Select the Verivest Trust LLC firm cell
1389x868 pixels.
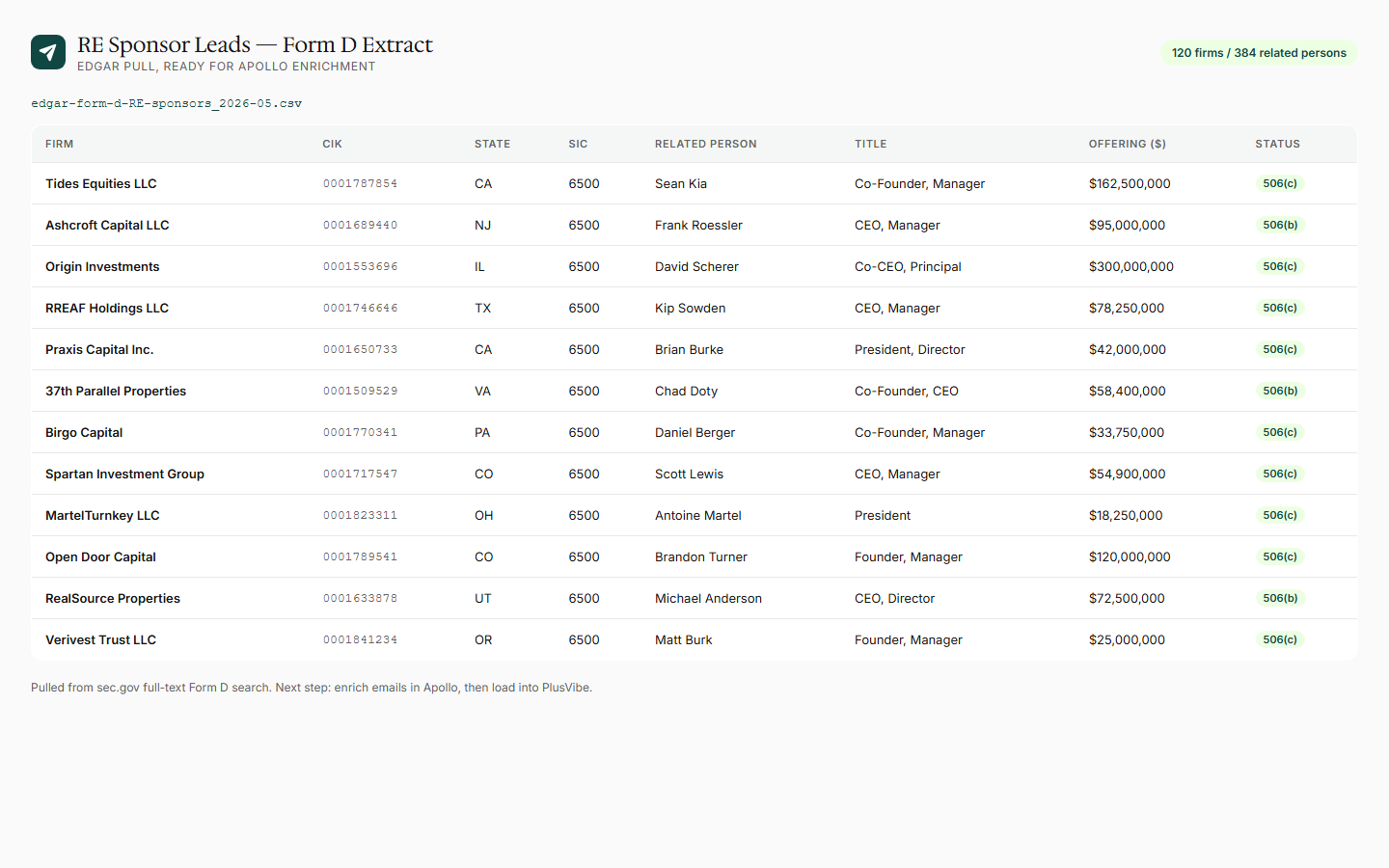pos(100,639)
